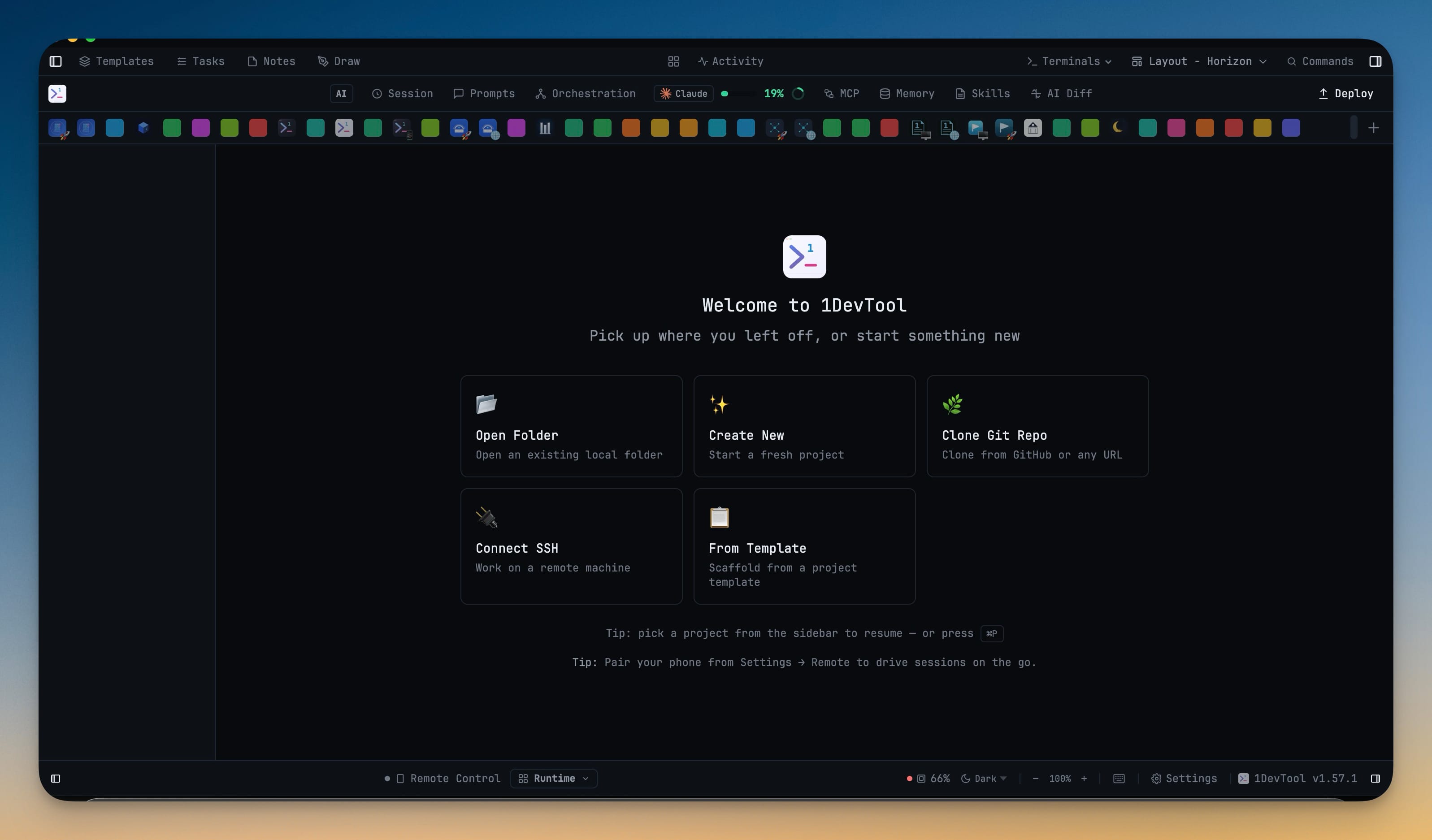Click the Deploy button
The image size is (1432, 840).
point(1345,94)
